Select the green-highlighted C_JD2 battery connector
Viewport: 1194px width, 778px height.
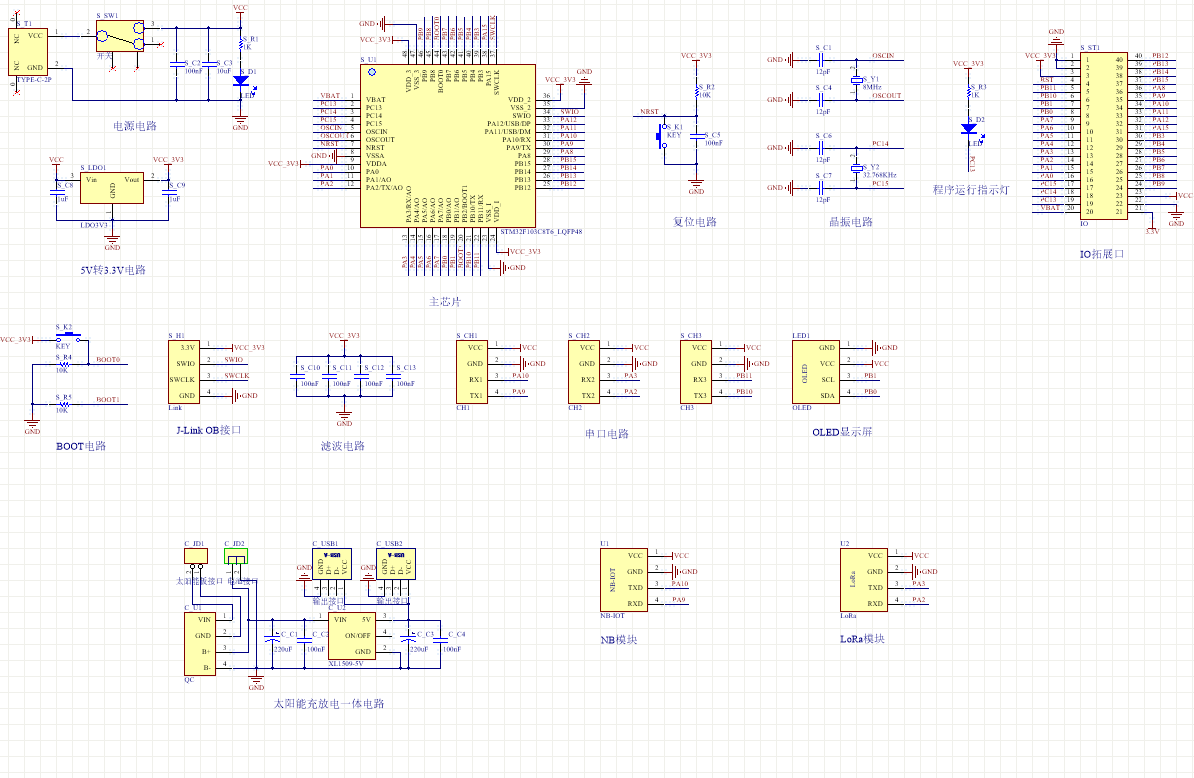click(x=236, y=556)
